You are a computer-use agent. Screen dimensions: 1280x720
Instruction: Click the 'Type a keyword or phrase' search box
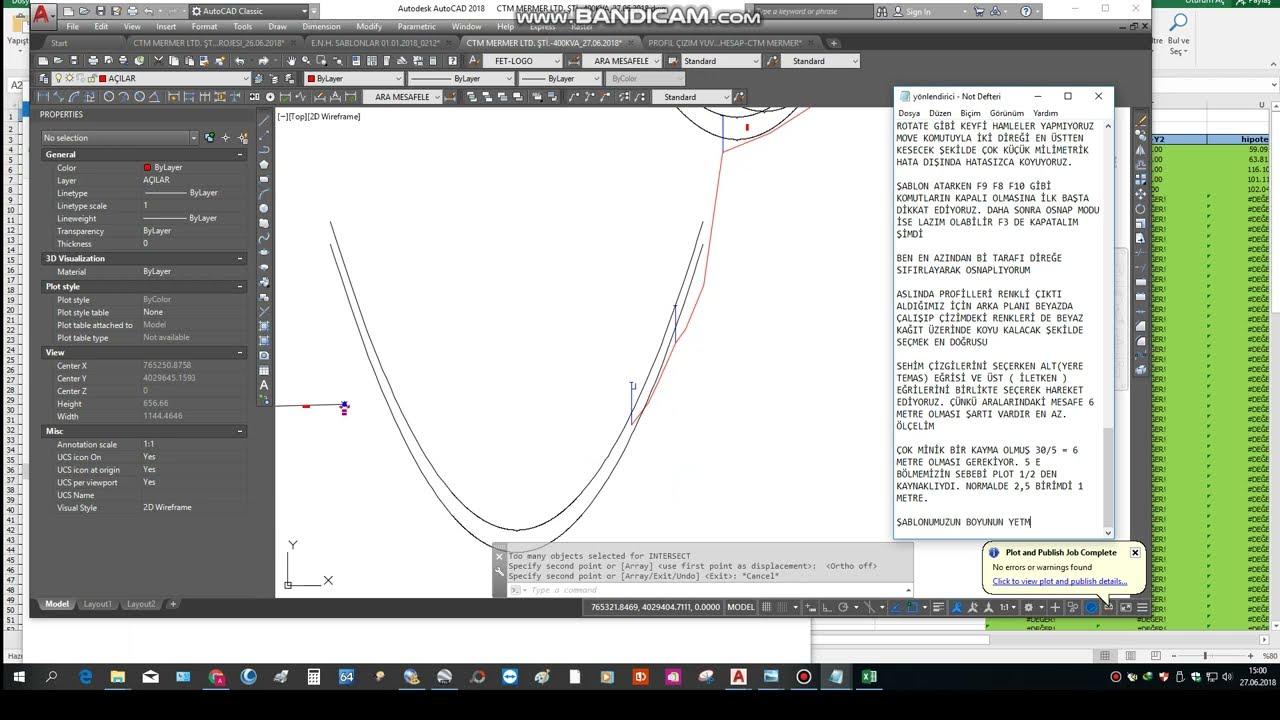tap(814, 12)
